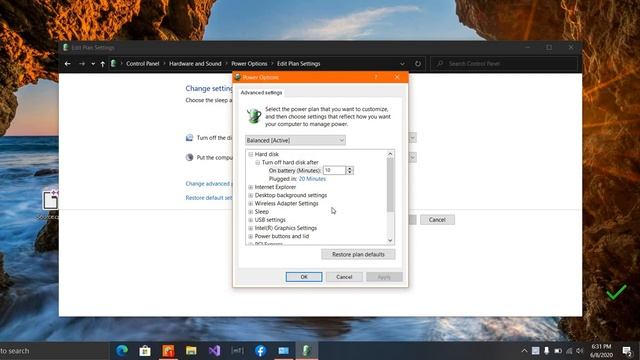Click Power Options breadcrumb
Viewport: 640px width, 360px height.
[x=249, y=64]
